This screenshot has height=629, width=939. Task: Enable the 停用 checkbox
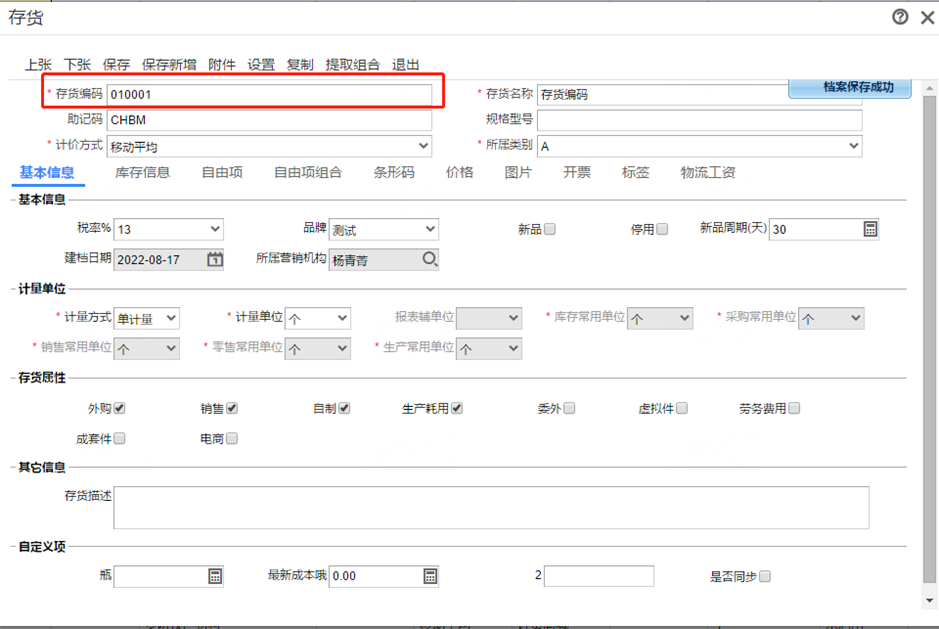[662, 229]
